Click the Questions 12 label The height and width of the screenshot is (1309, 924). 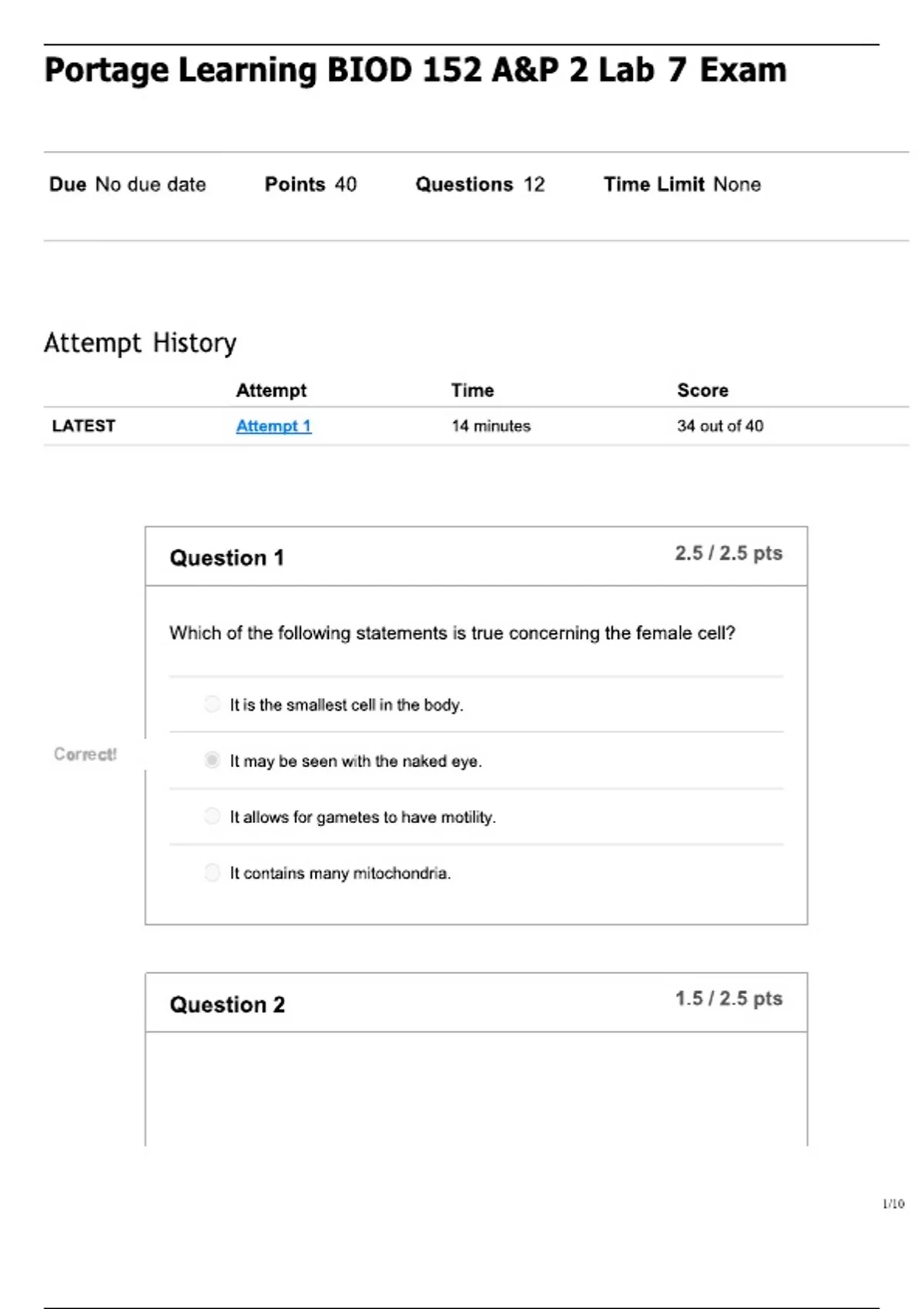coord(480,185)
